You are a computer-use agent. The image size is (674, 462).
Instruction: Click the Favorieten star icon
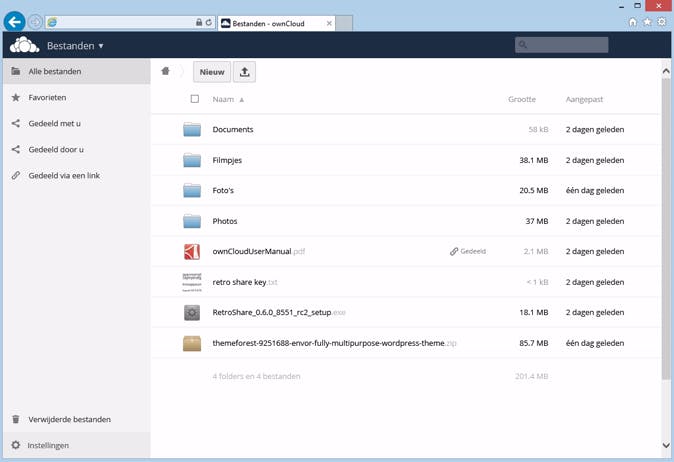(x=16, y=98)
